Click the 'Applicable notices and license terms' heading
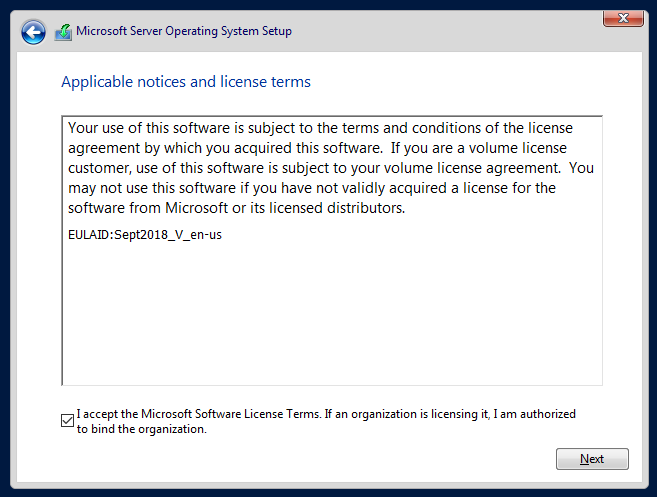This screenshot has height=497, width=657. (x=186, y=81)
